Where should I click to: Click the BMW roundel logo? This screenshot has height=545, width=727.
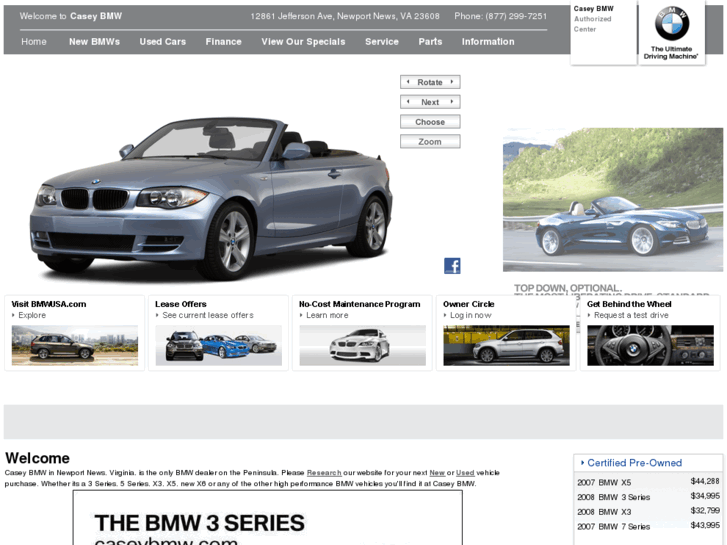click(x=672, y=23)
